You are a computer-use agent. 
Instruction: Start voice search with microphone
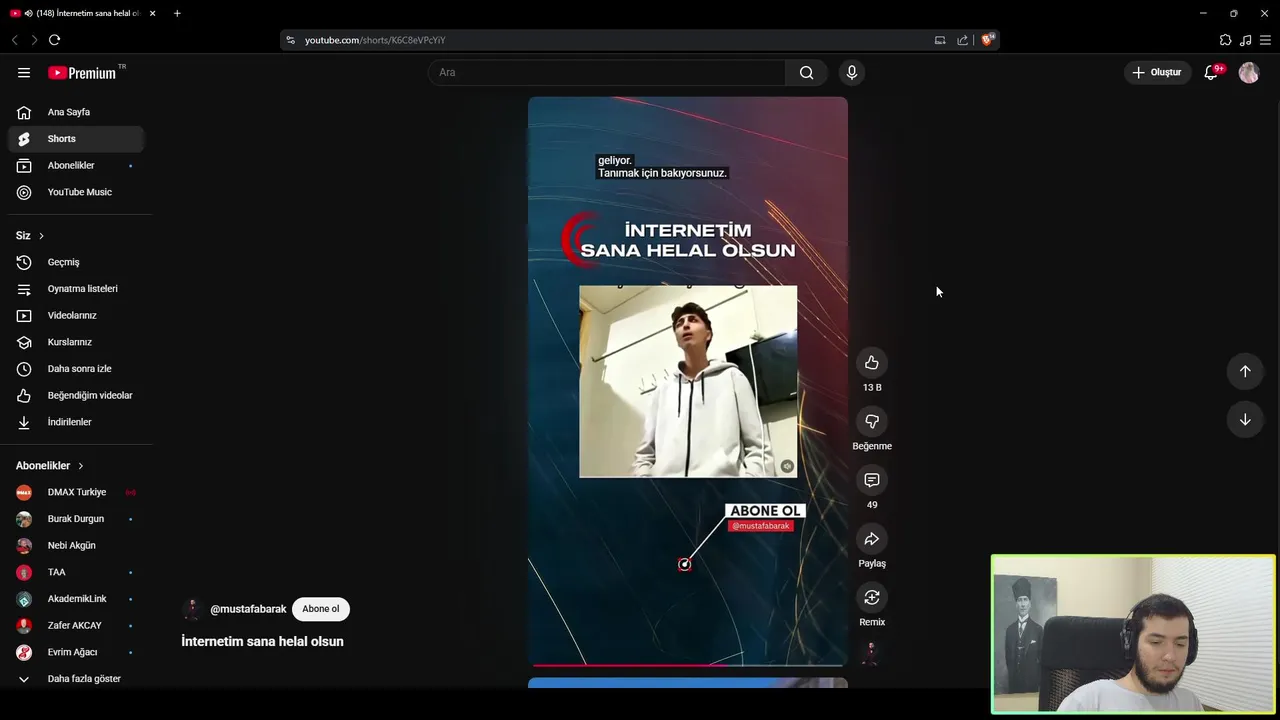click(x=852, y=72)
